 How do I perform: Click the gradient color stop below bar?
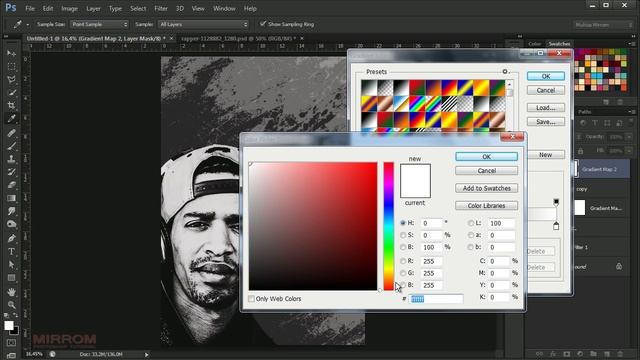click(556, 226)
